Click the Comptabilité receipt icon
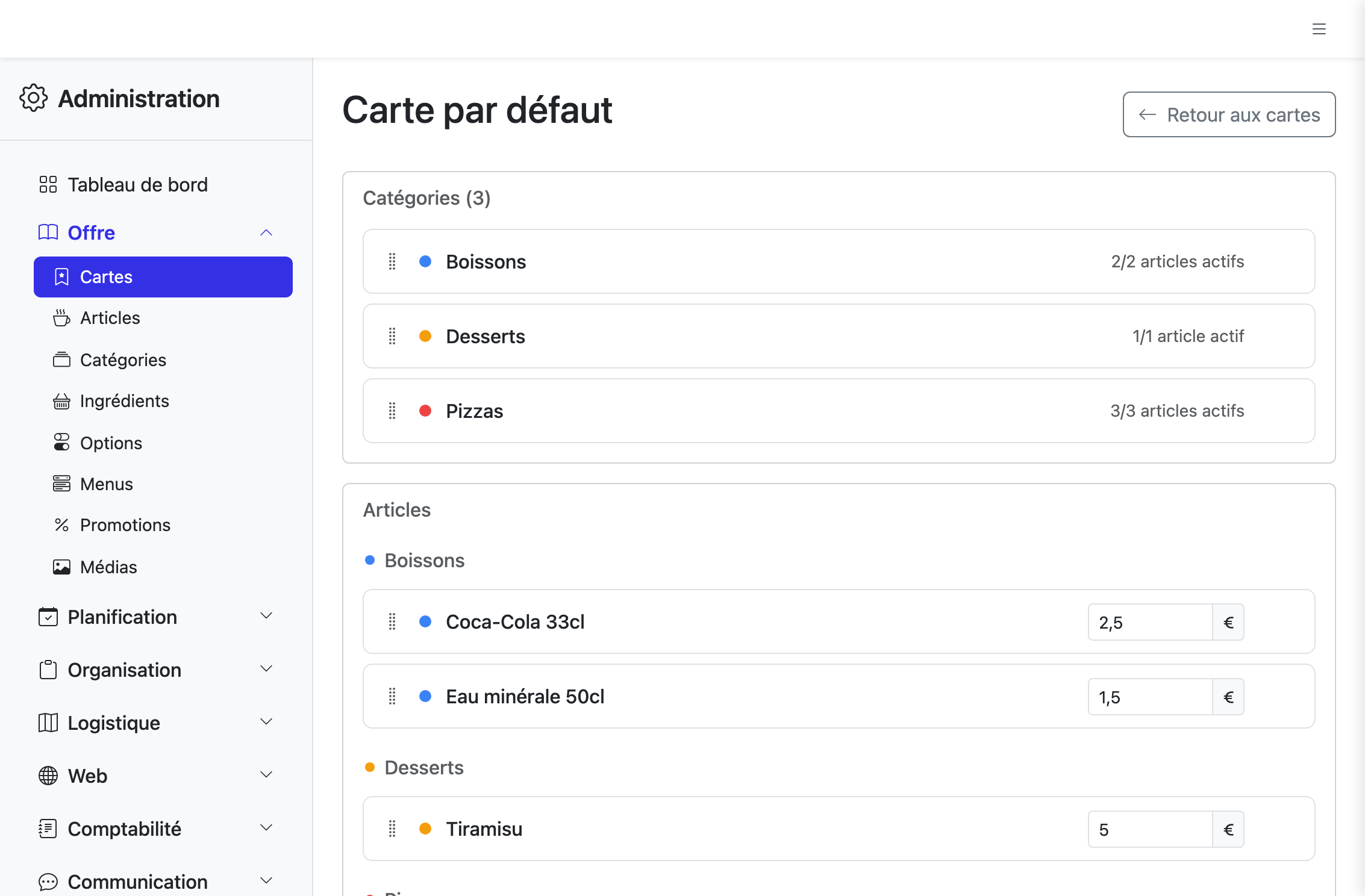Screen dimensions: 1365x896 point(48,829)
